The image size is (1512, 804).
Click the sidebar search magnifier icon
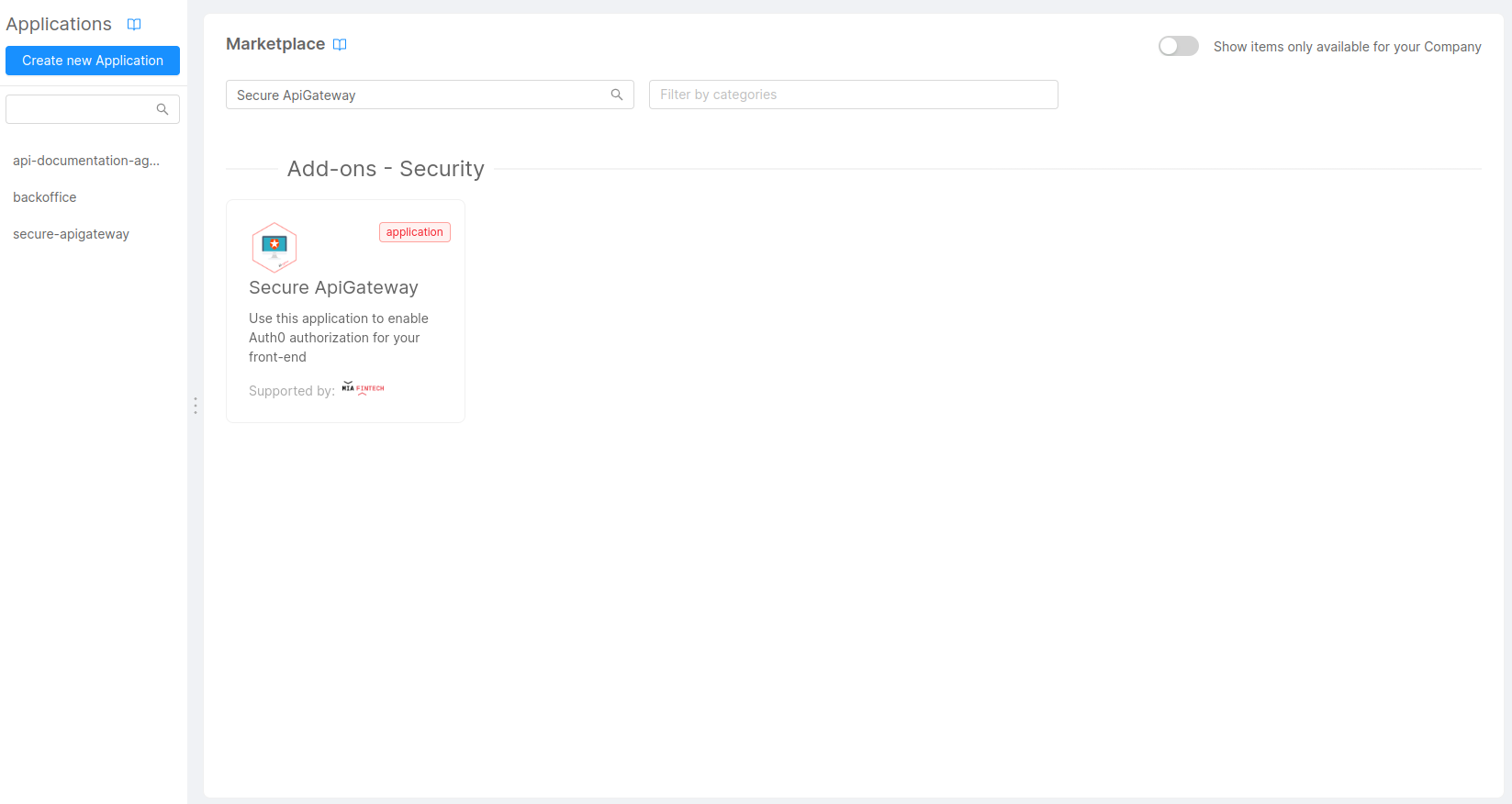tap(162, 109)
